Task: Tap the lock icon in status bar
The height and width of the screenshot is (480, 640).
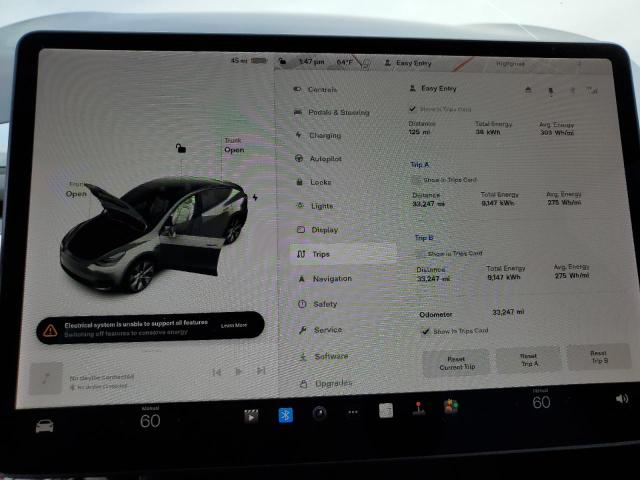Action: click(x=282, y=61)
